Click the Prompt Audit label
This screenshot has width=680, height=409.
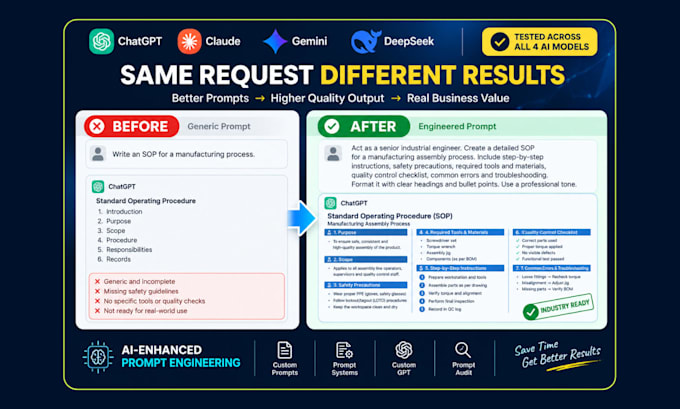point(463,369)
